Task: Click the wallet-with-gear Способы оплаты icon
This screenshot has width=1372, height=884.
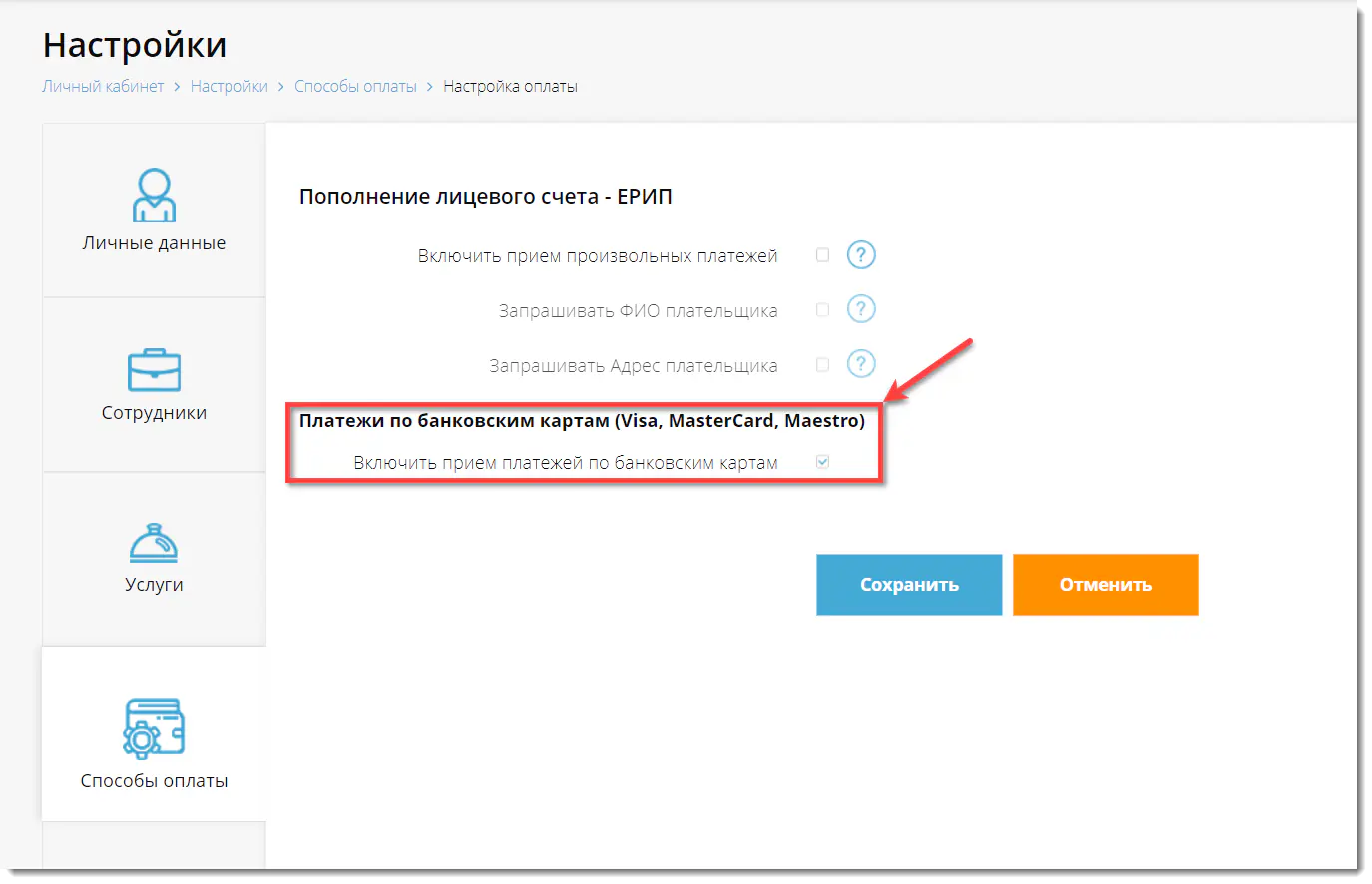Action: coord(154,728)
